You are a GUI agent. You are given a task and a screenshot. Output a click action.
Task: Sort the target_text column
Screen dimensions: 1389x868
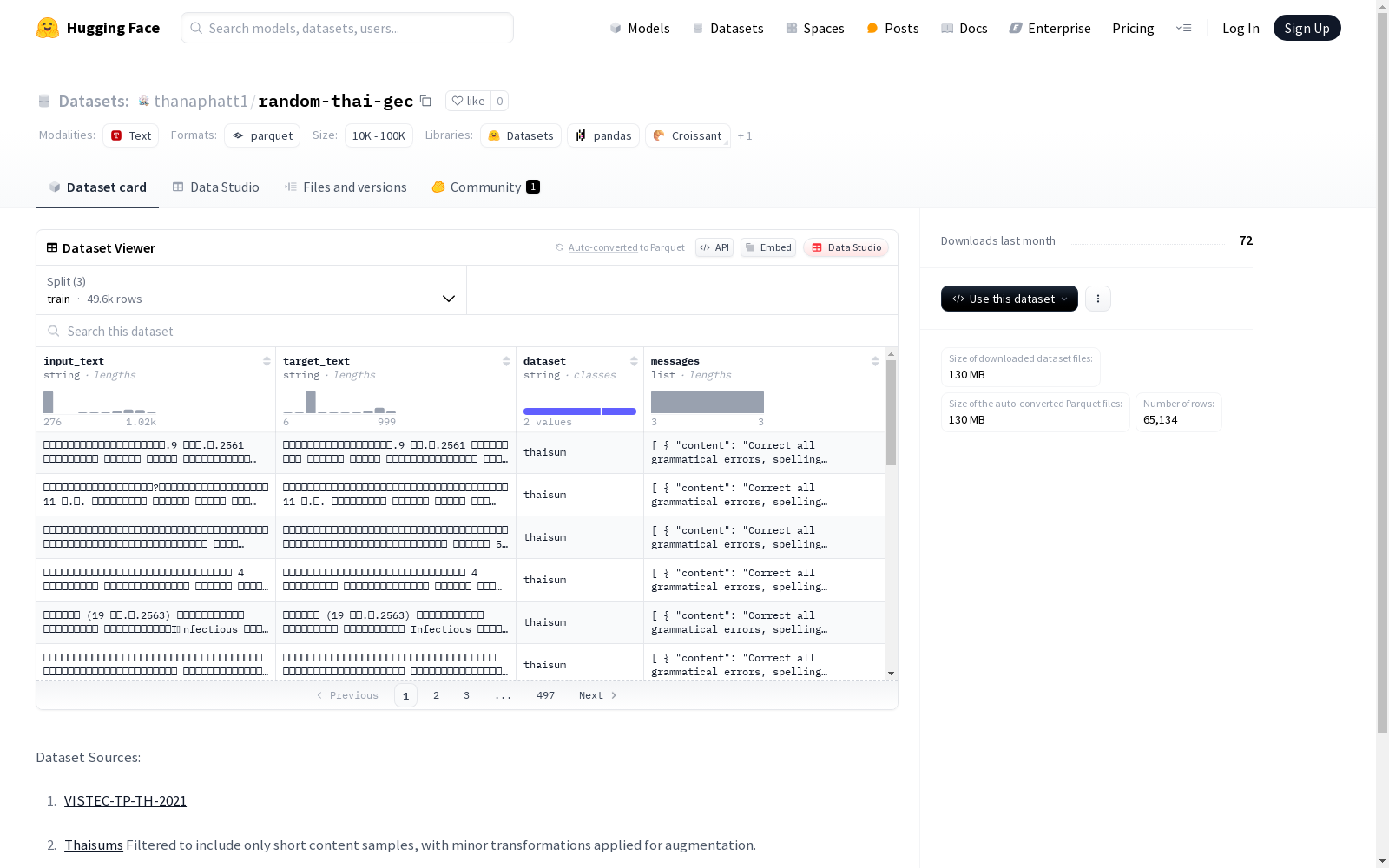click(x=506, y=361)
